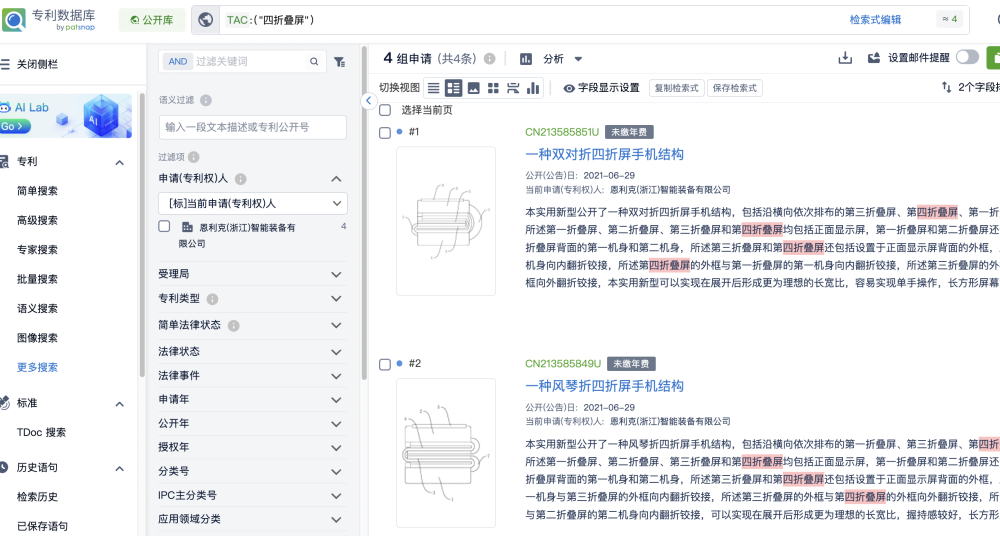The image size is (1000, 536).
Task: Click the download results icon
Action: [845, 59]
